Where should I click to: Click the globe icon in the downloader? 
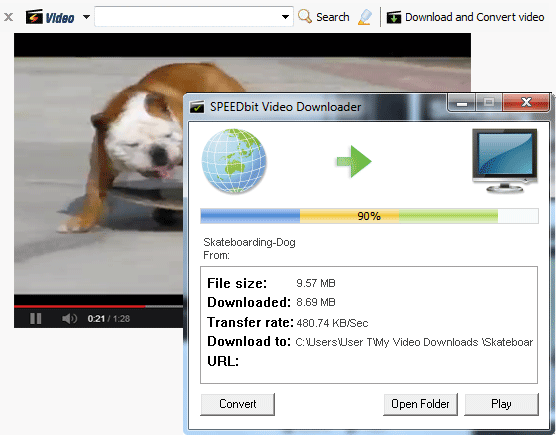click(234, 161)
